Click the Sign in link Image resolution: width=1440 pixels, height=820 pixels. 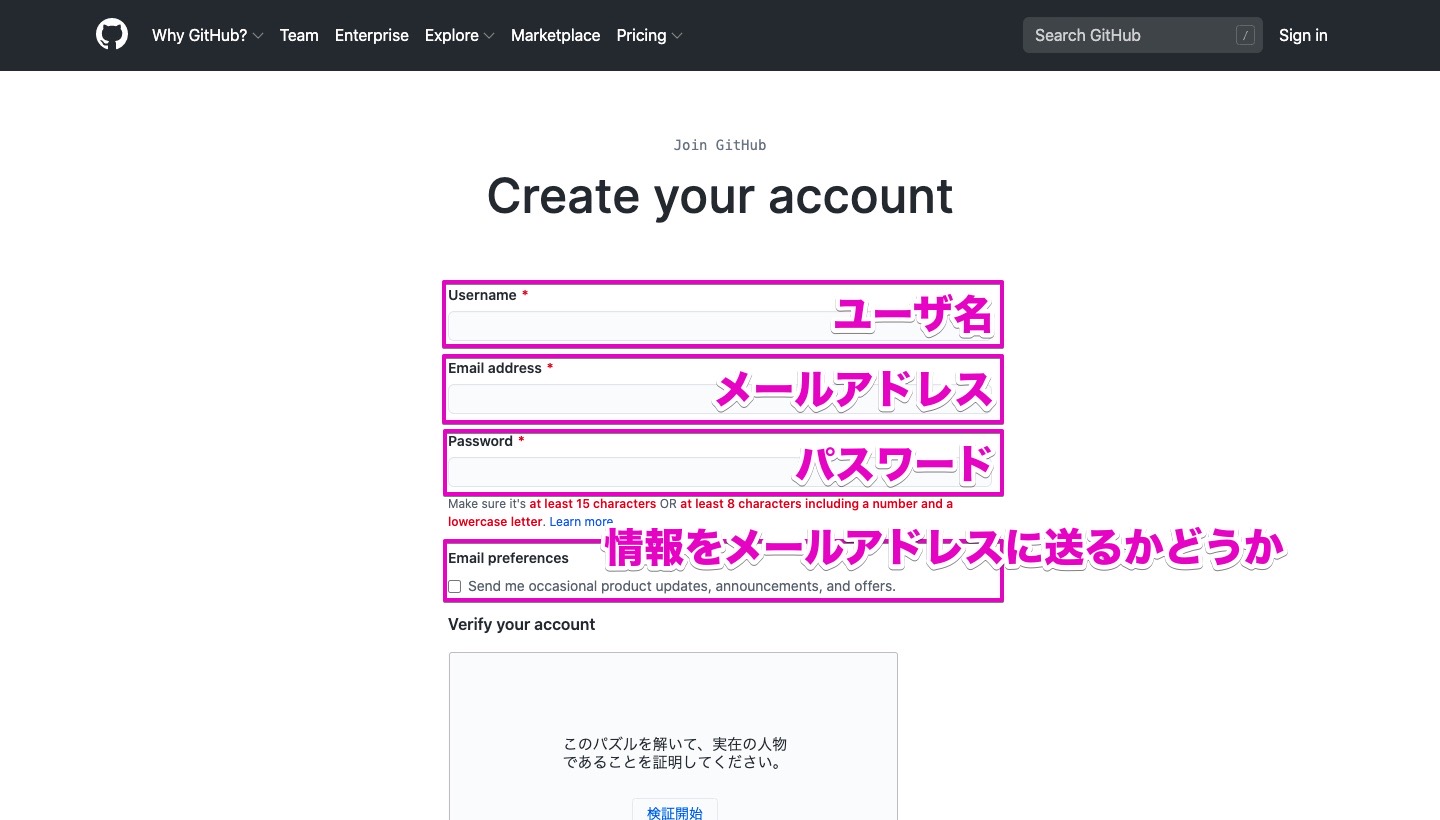(1303, 35)
